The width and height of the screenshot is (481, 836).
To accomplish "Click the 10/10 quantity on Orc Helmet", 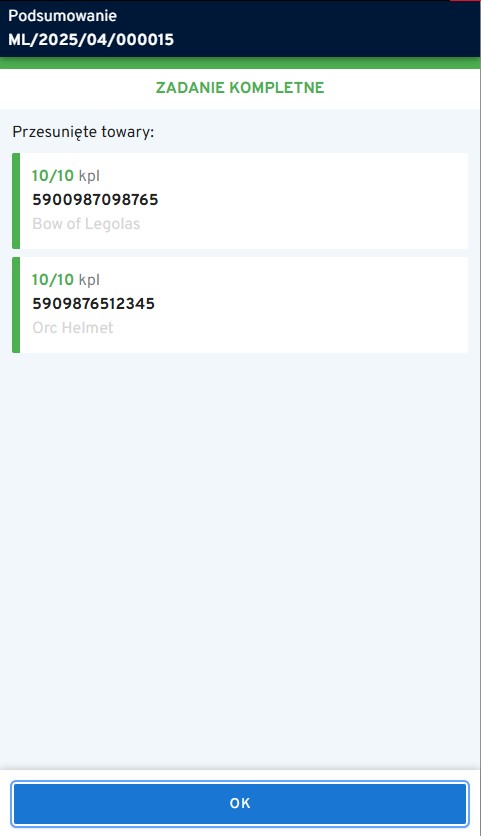I will [x=53, y=279].
